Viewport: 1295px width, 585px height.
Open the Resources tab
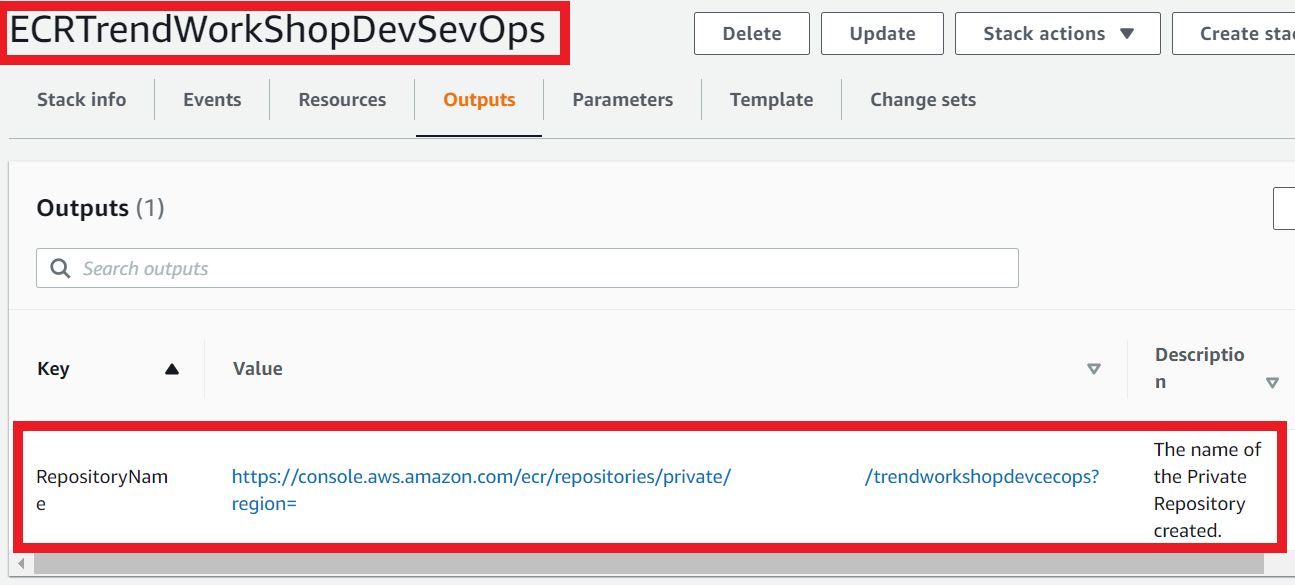342,100
